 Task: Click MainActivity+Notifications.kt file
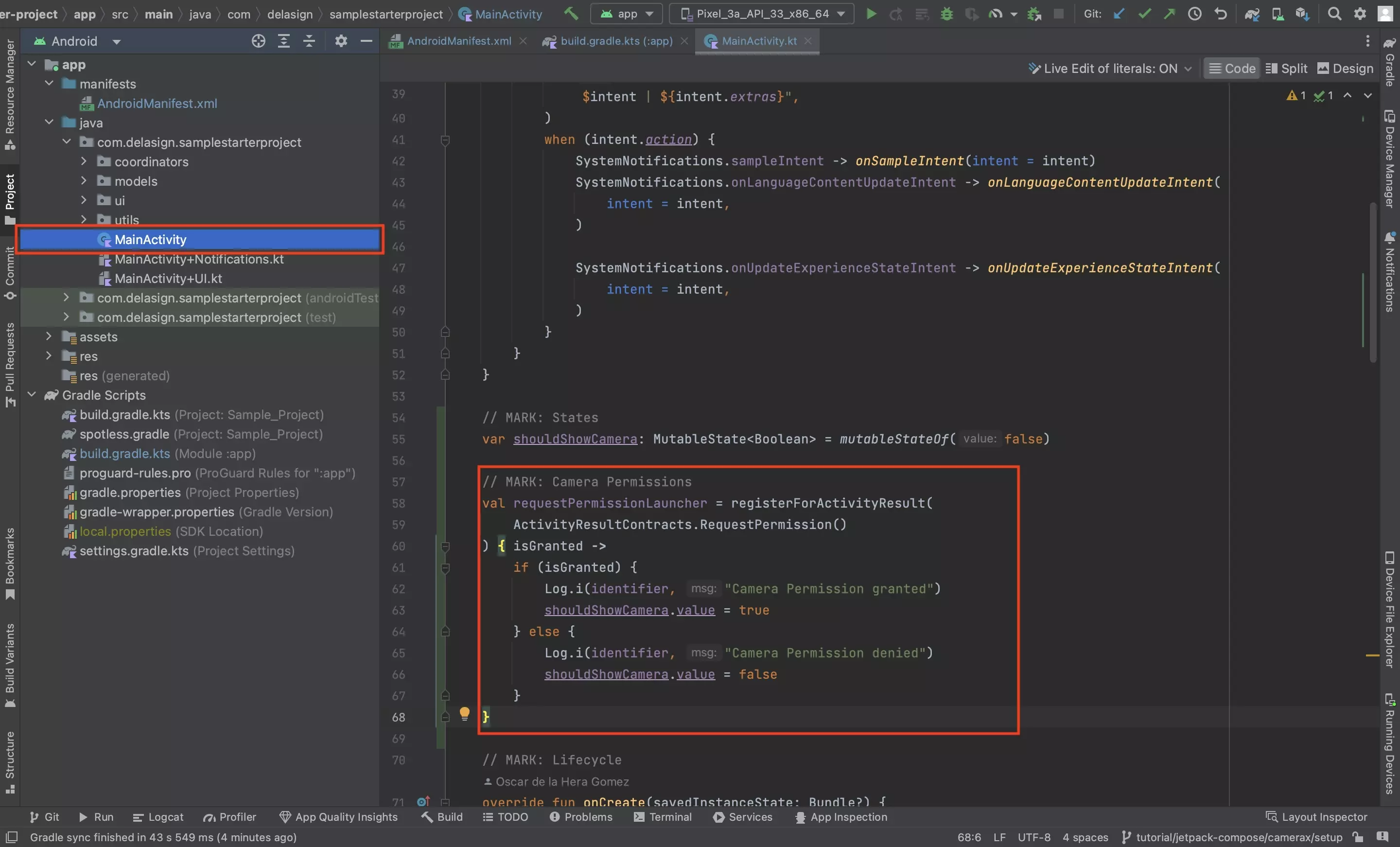[x=199, y=259]
